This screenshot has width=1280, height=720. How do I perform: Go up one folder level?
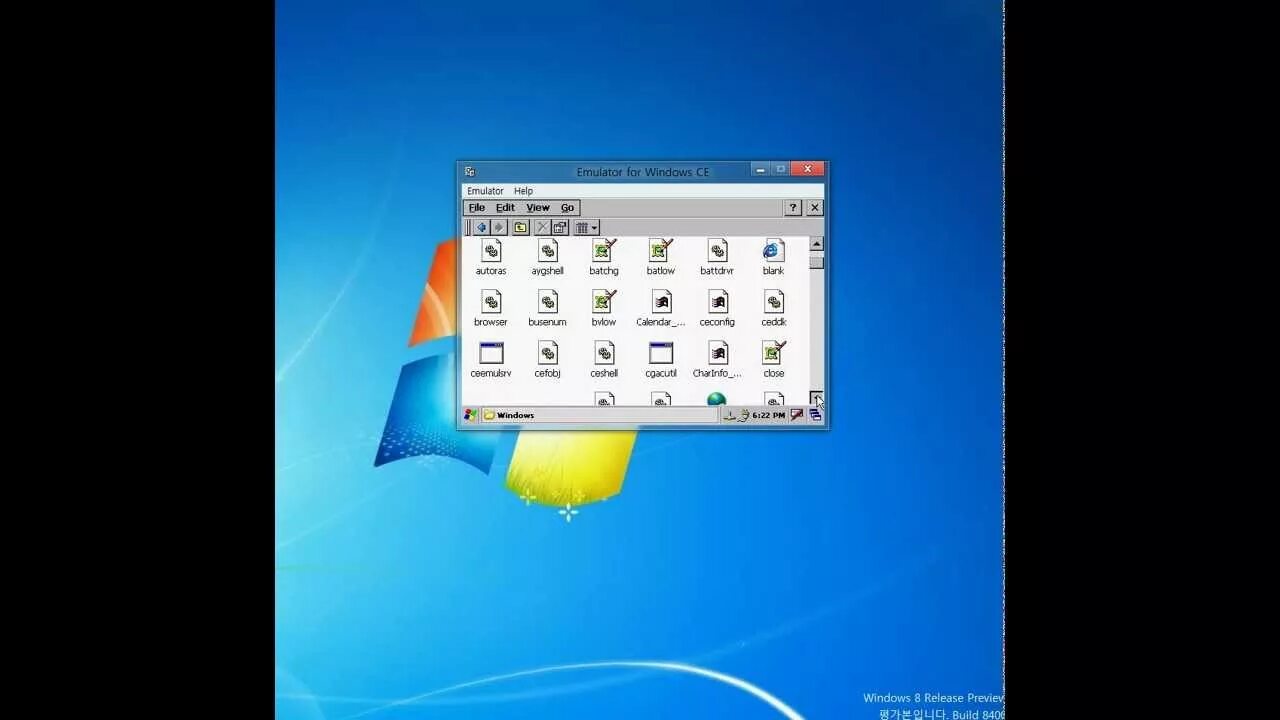pyautogui.click(x=521, y=228)
